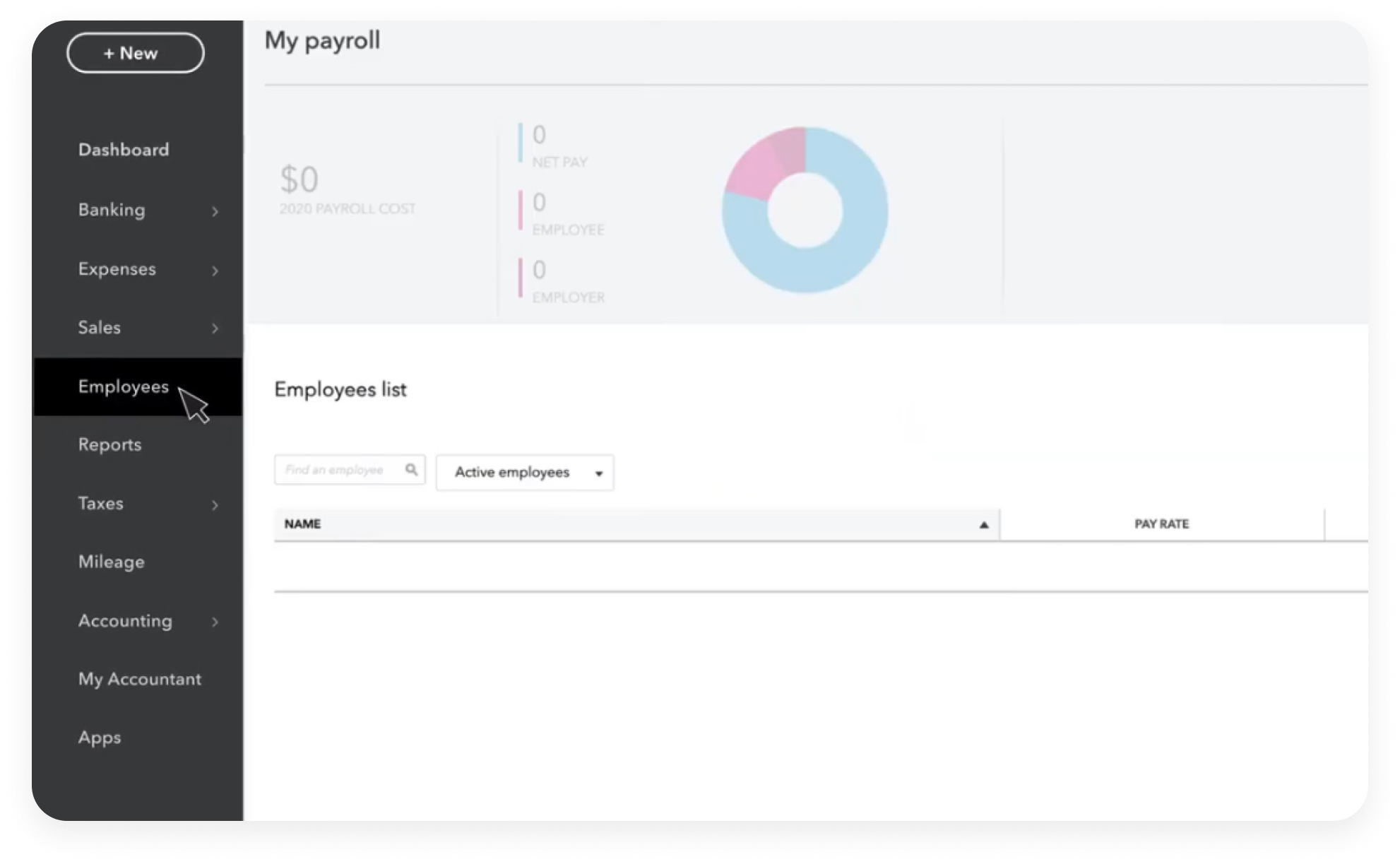Open the Reports section
Screen dimensions: 1400x864
[109, 444]
